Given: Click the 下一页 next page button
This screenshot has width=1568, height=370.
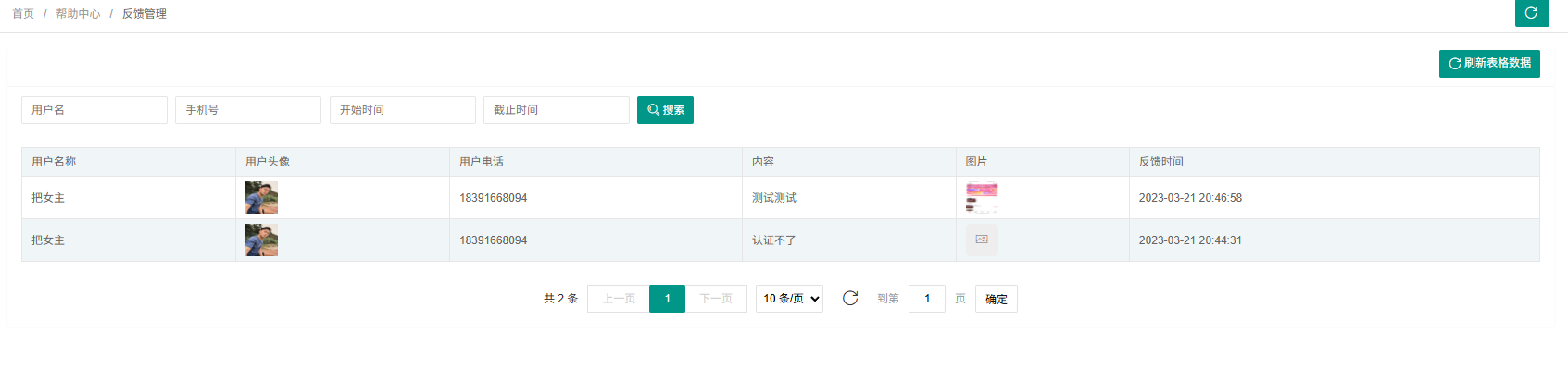Looking at the screenshot, I should 716,299.
